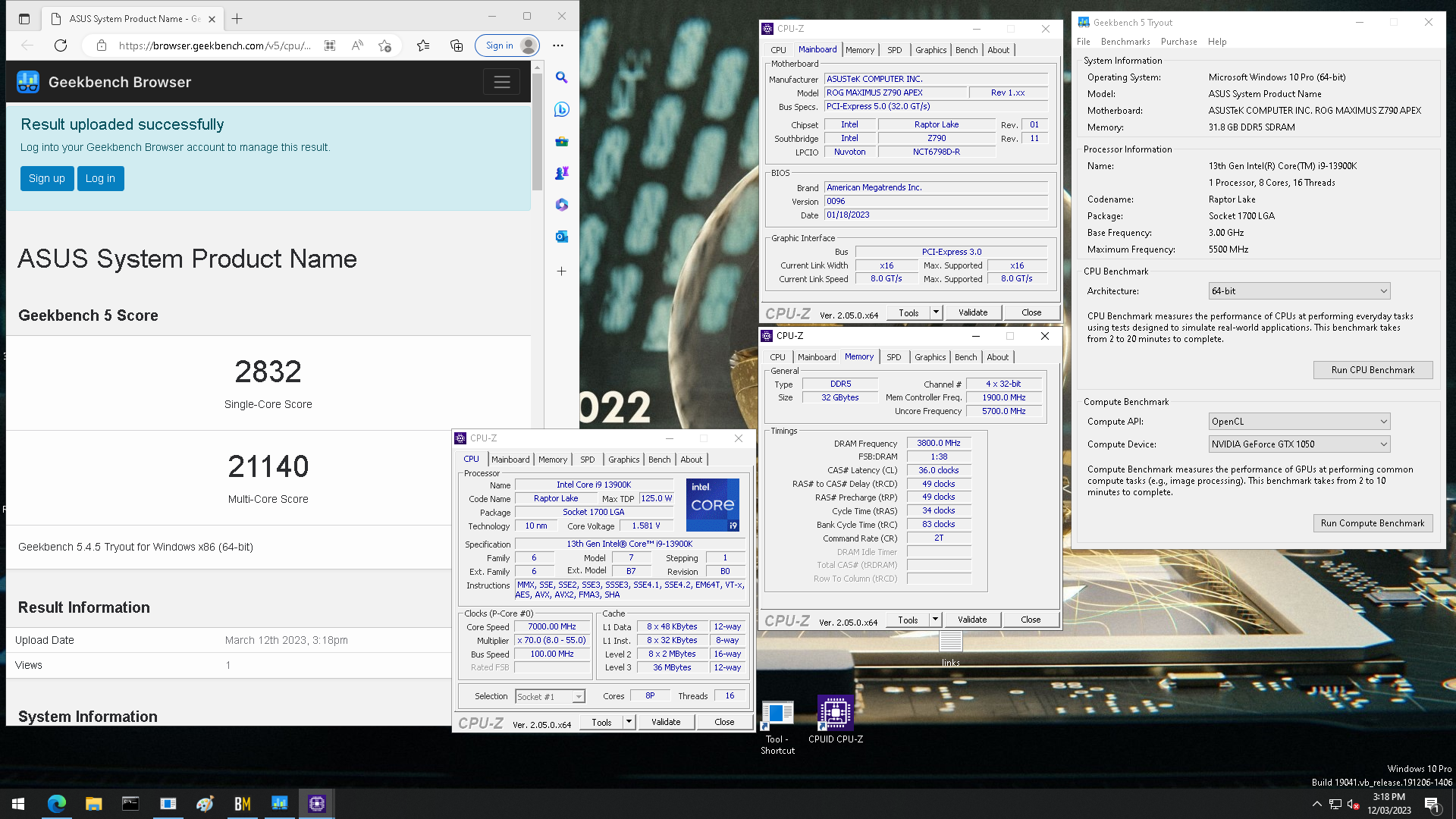Open the links file on desktop
Viewport: 1456px width, 819px height.
pyautogui.click(x=950, y=648)
